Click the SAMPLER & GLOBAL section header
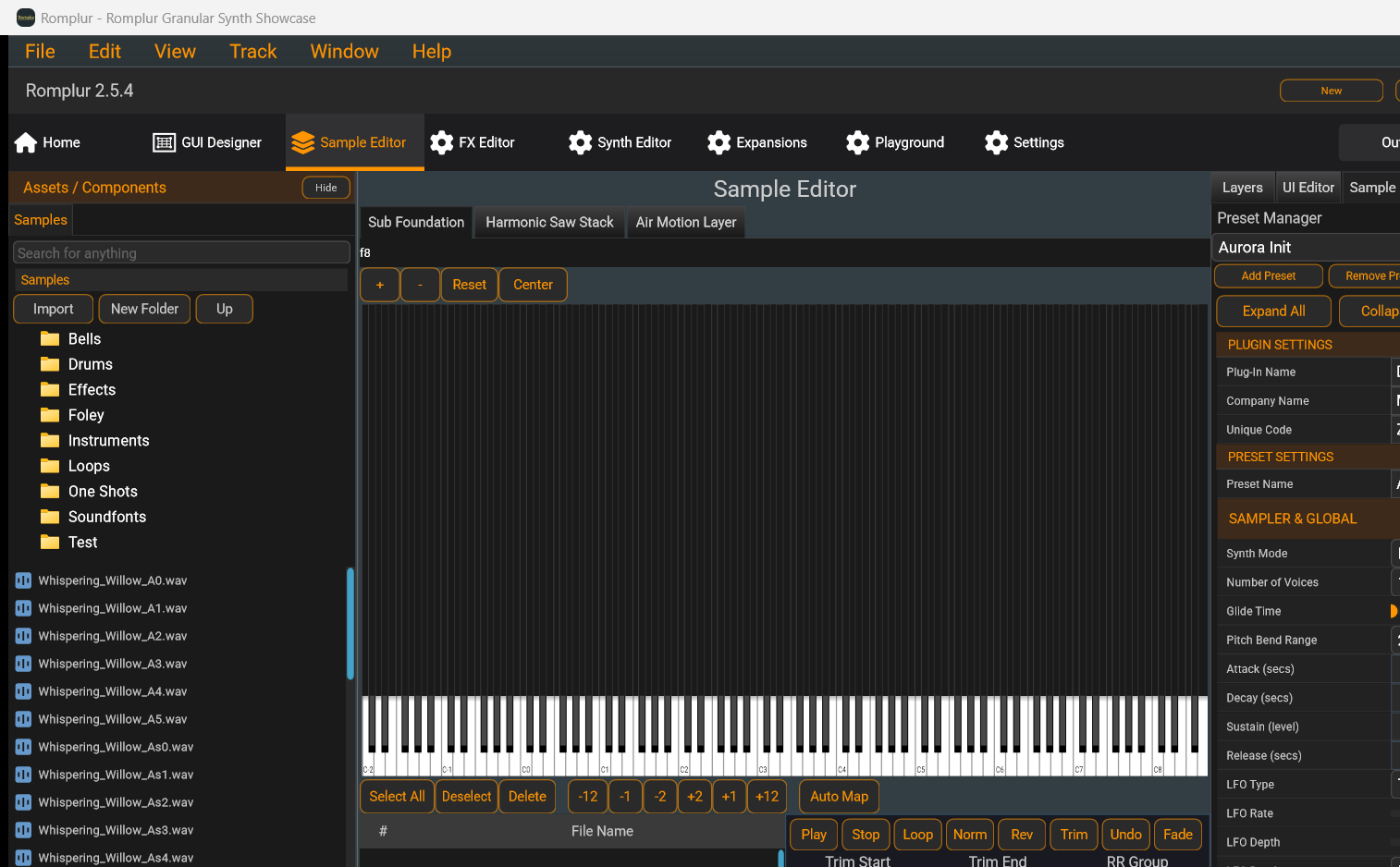Screen dimensions: 1400x867 (1308, 519)
